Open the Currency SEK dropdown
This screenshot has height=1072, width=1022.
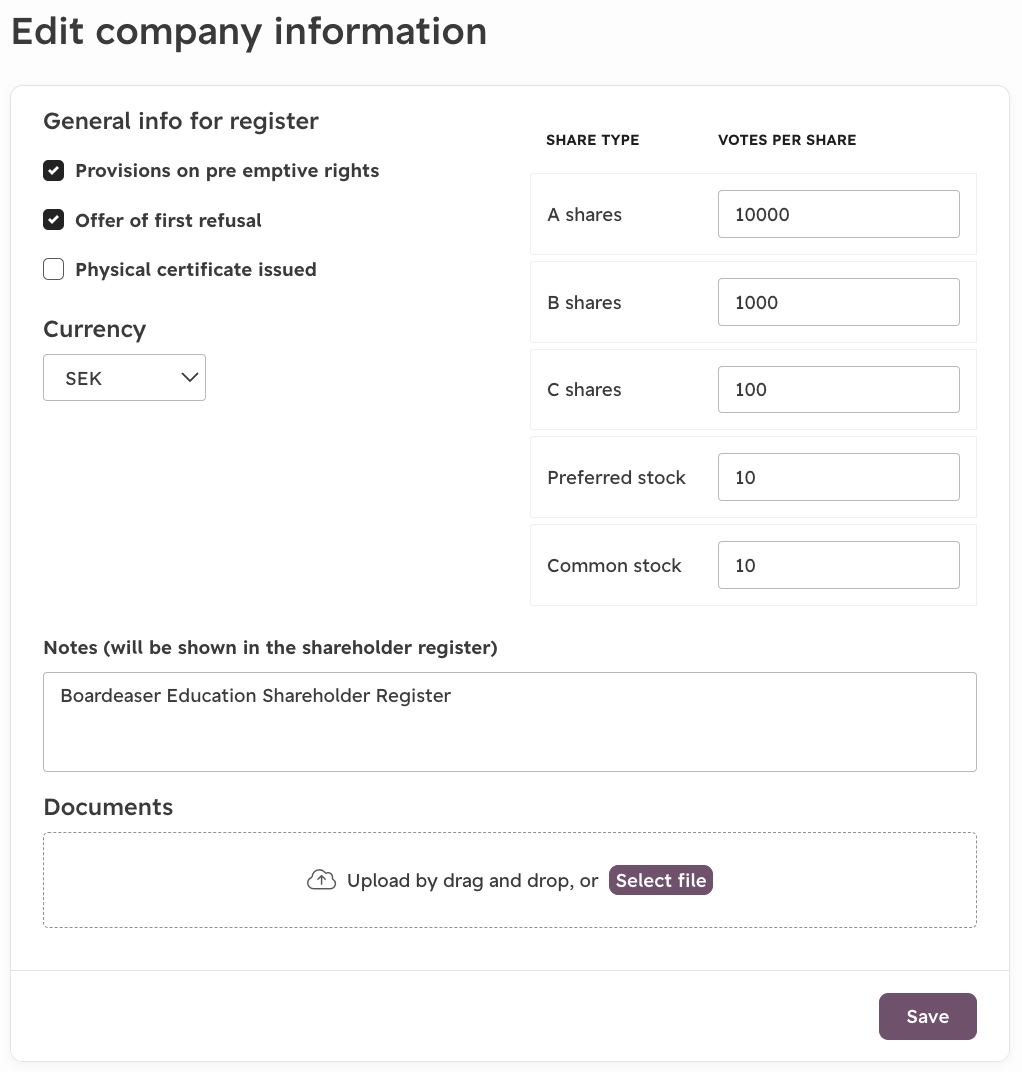coord(124,377)
